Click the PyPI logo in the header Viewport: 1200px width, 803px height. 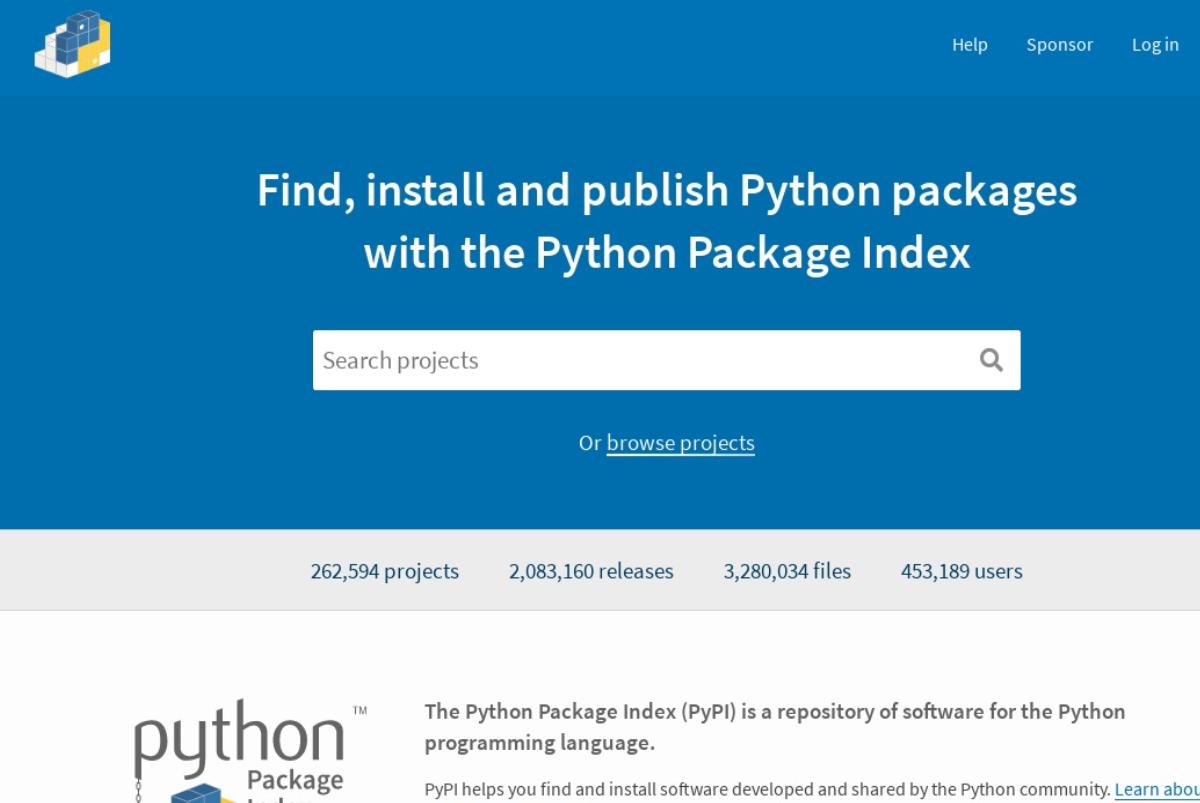coord(72,43)
